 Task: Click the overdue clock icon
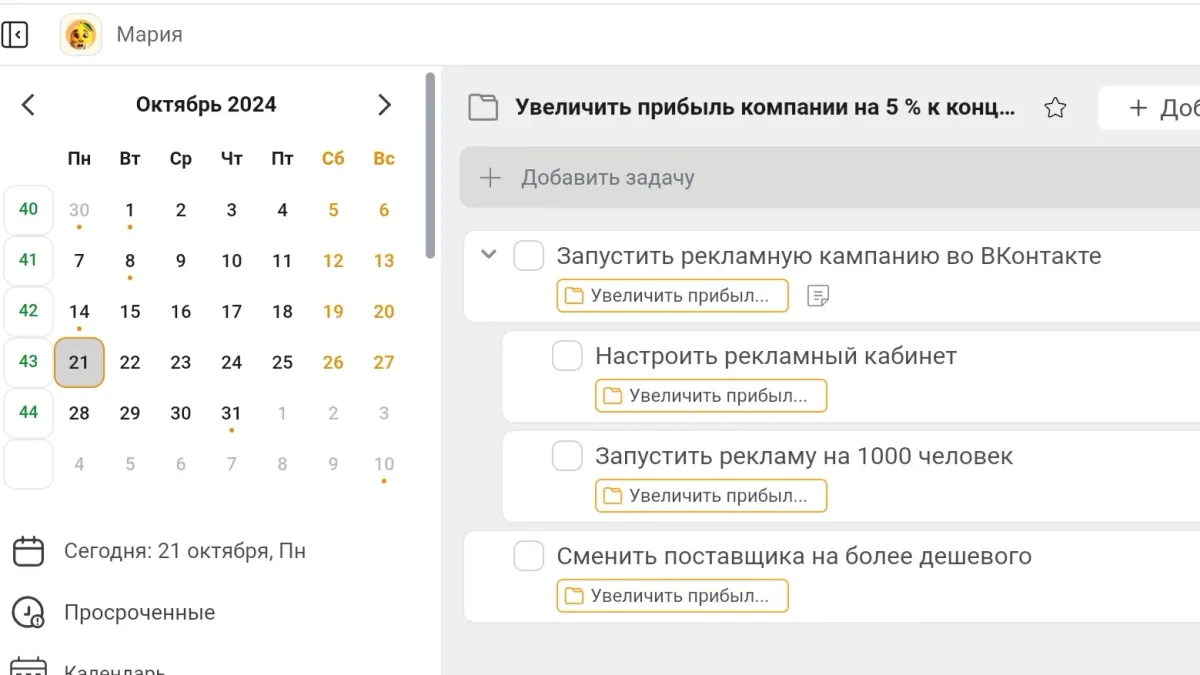coord(28,612)
